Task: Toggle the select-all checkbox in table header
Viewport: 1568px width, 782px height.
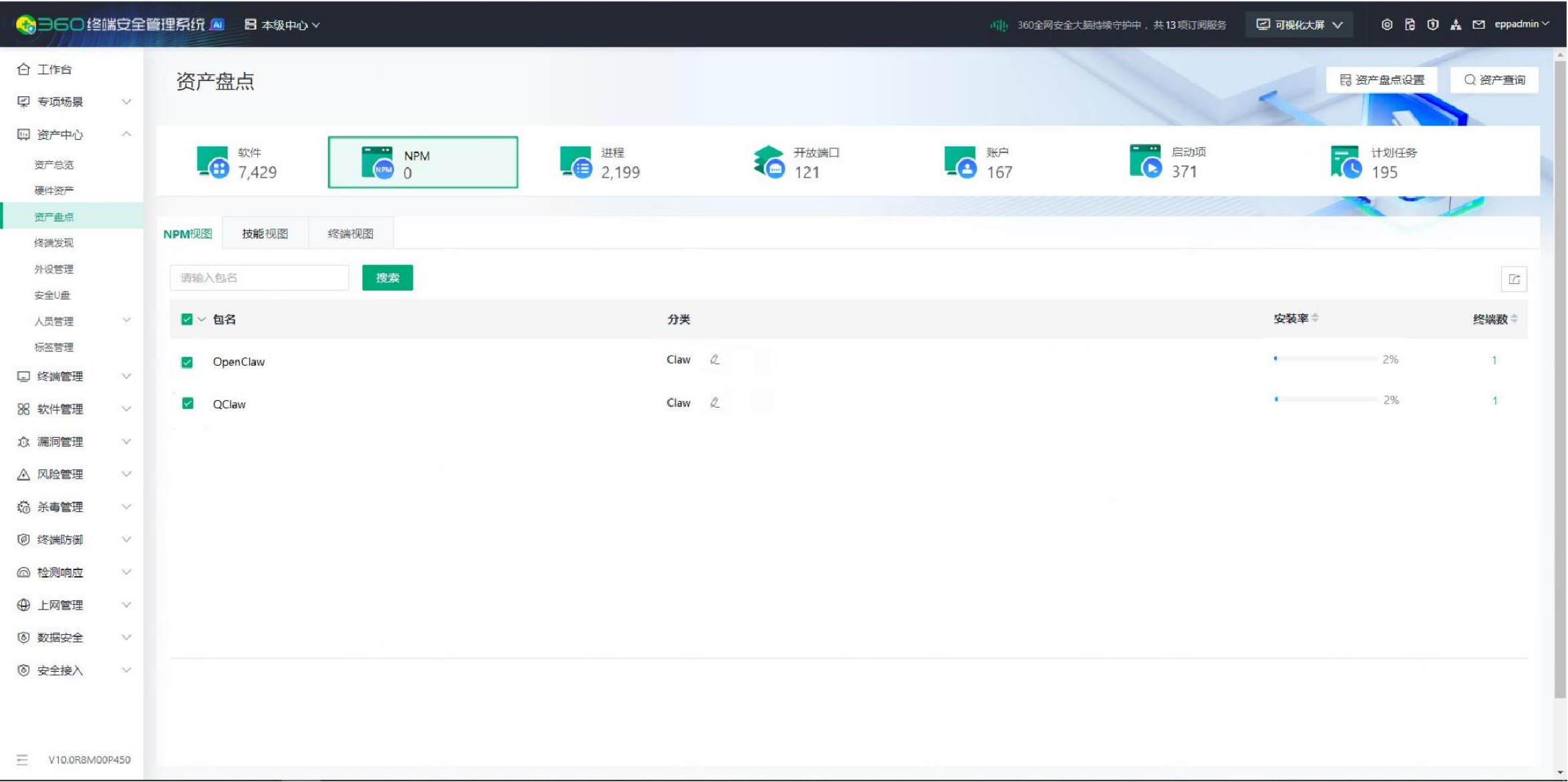Action: [x=186, y=319]
